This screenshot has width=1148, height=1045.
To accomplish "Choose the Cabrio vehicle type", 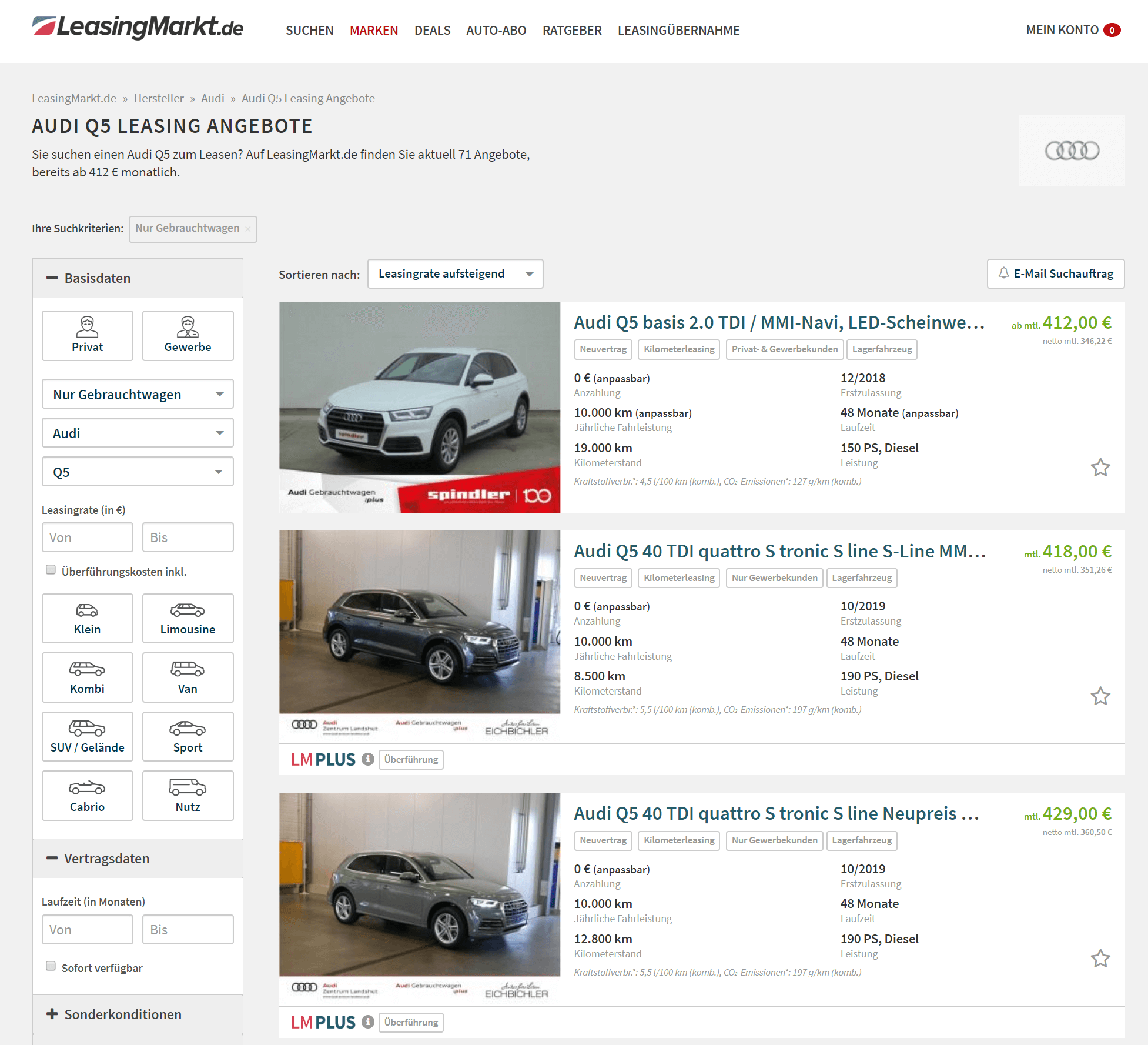I will coord(88,796).
